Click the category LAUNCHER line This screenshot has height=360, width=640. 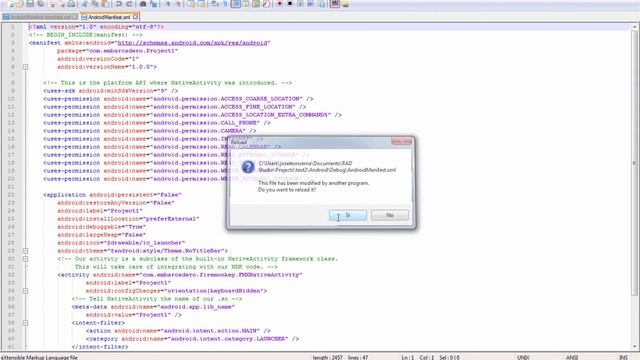coord(192,339)
